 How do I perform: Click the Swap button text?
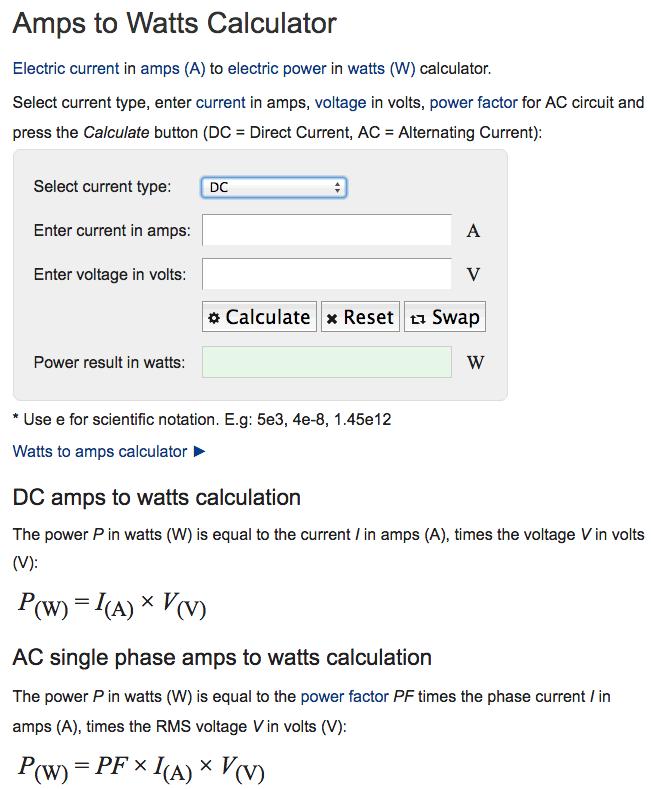[x=456, y=318]
